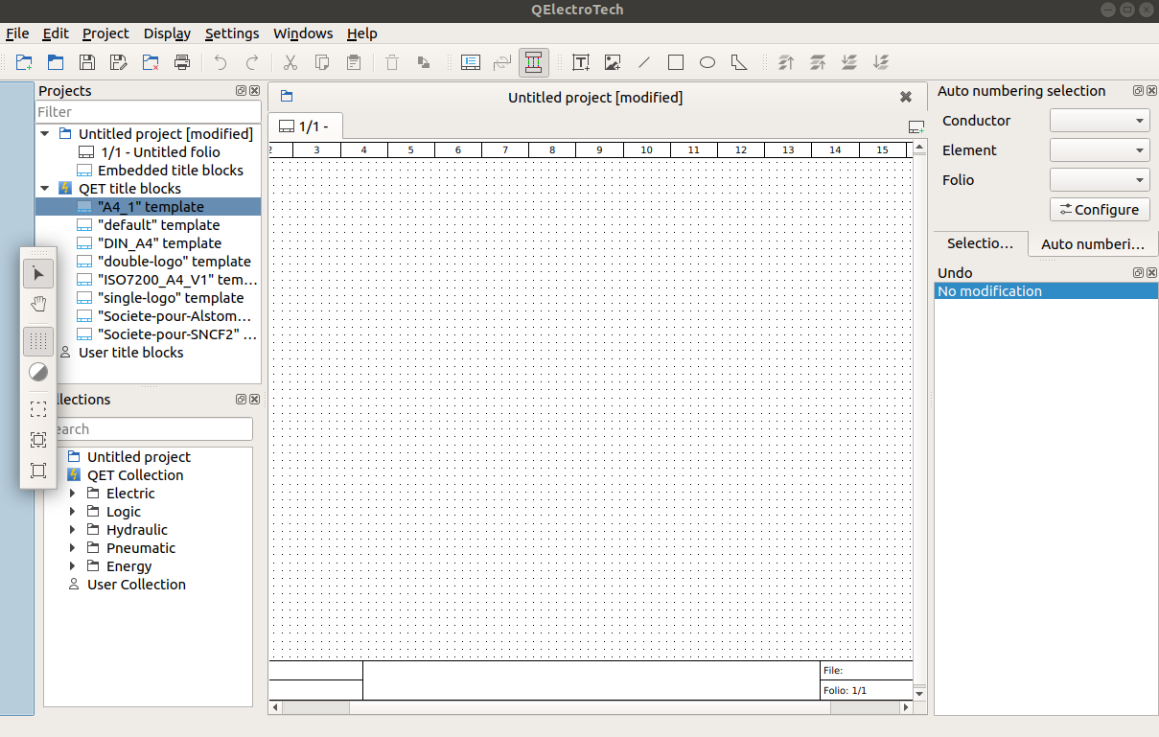Click the Projects Filter input field
This screenshot has width=1159, height=737.
click(x=149, y=112)
